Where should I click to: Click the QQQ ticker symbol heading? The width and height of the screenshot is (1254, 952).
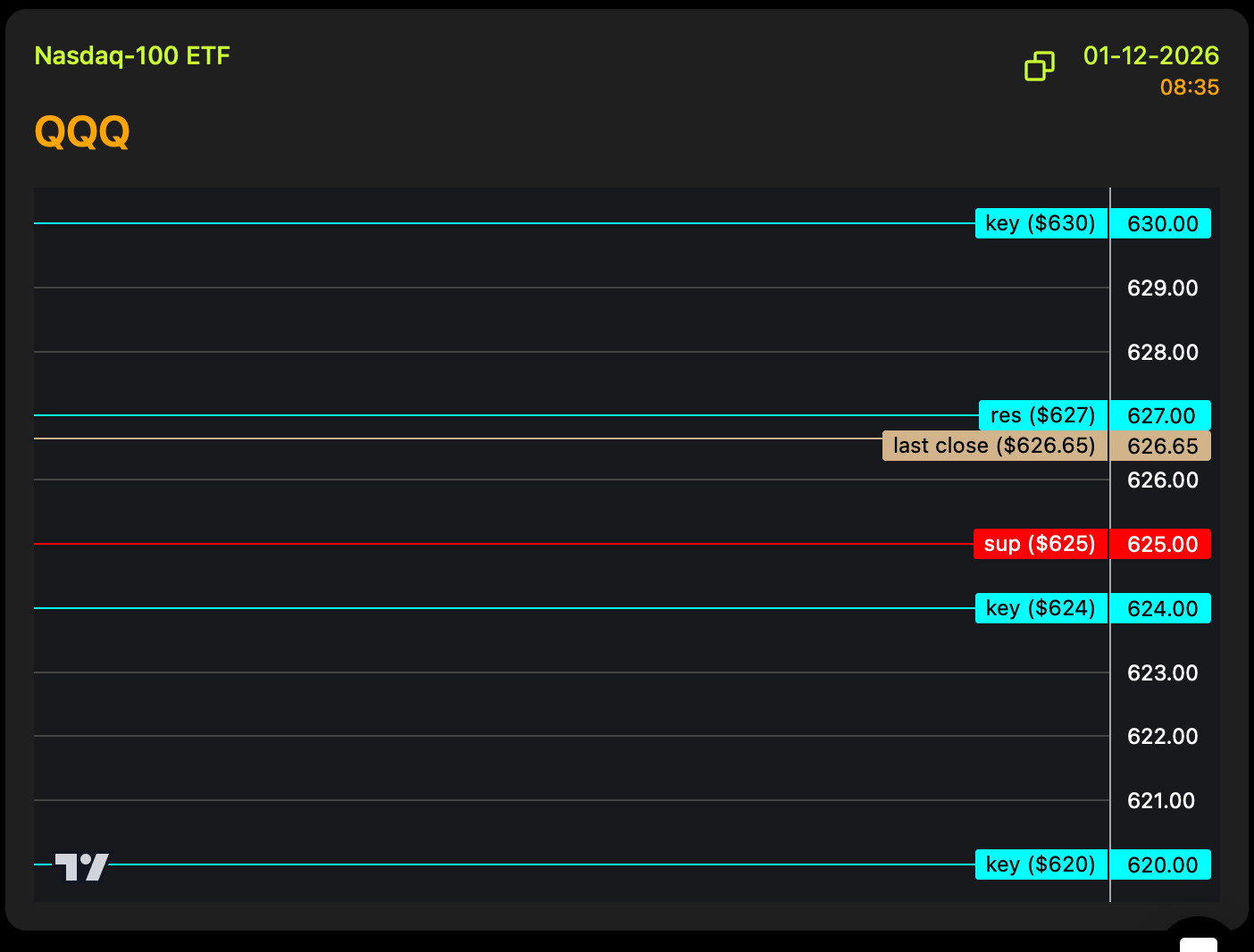point(82,132)
